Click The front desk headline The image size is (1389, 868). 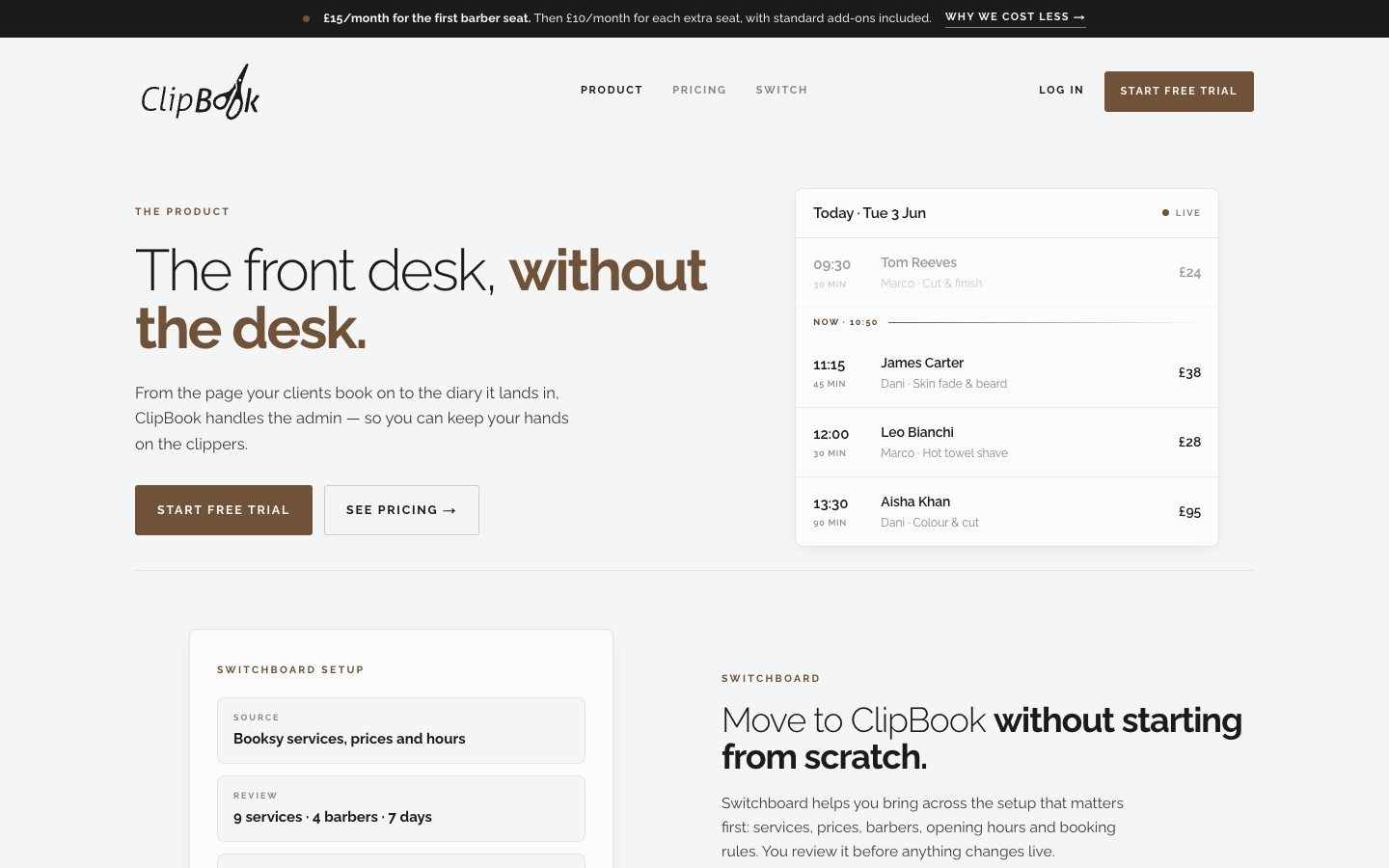click(x=421, y=299)
